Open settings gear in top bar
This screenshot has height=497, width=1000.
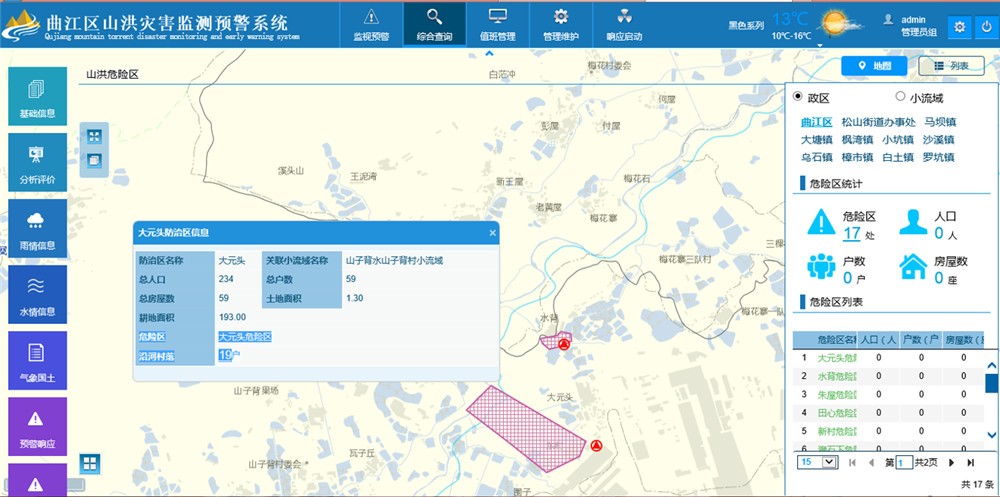click(x=959, y=27)
